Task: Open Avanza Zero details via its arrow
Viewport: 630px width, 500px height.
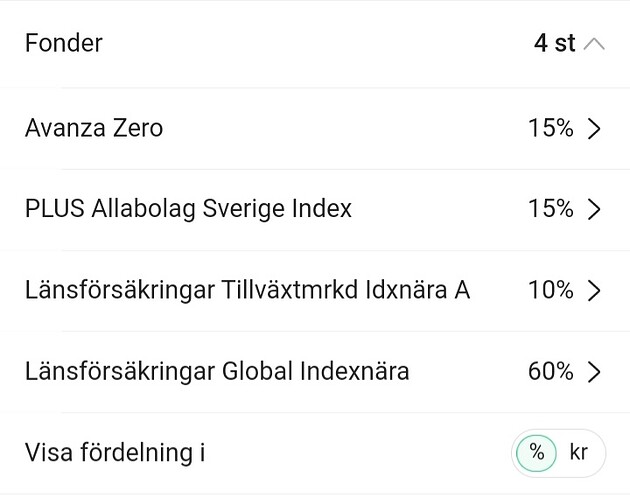Action: click(x=594, y=129)
